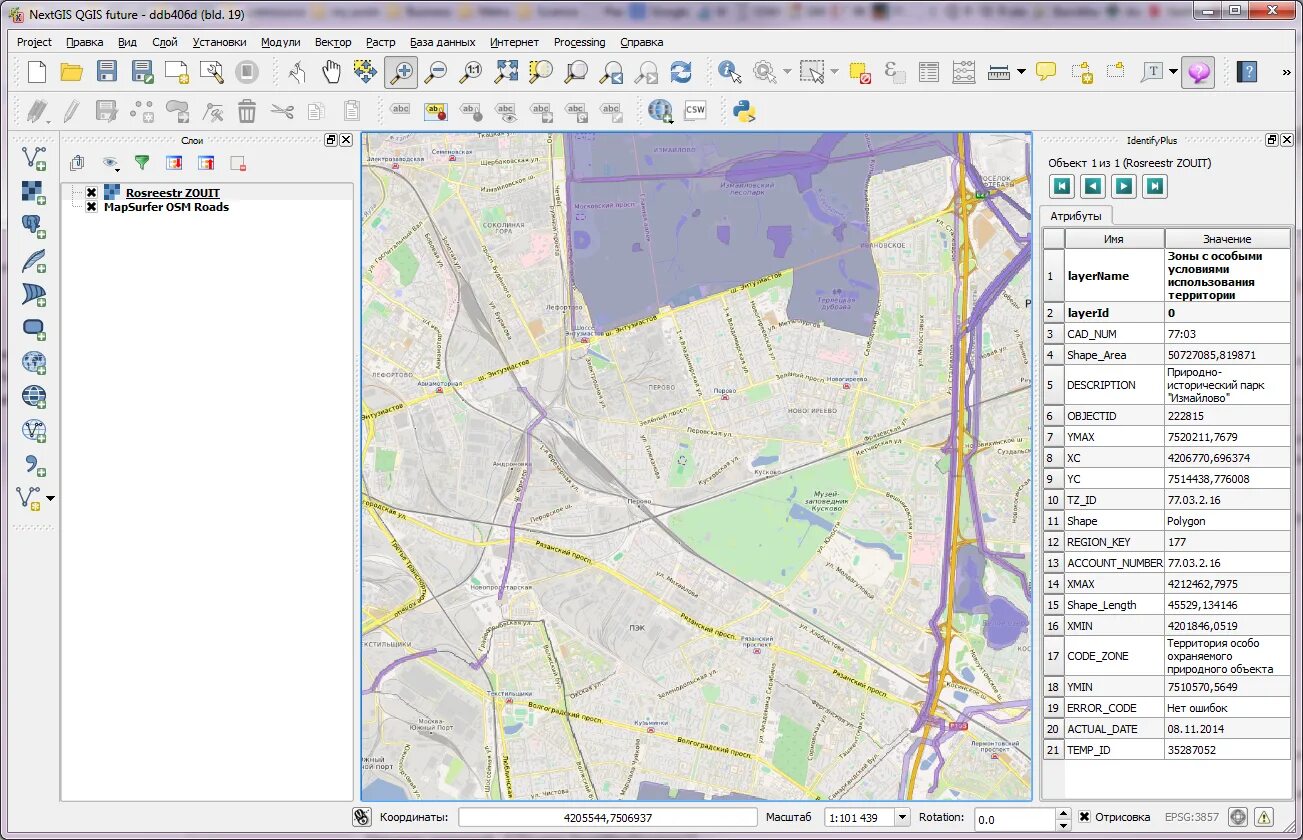Activate the Zoom In magnifier tool

[401, 72]
